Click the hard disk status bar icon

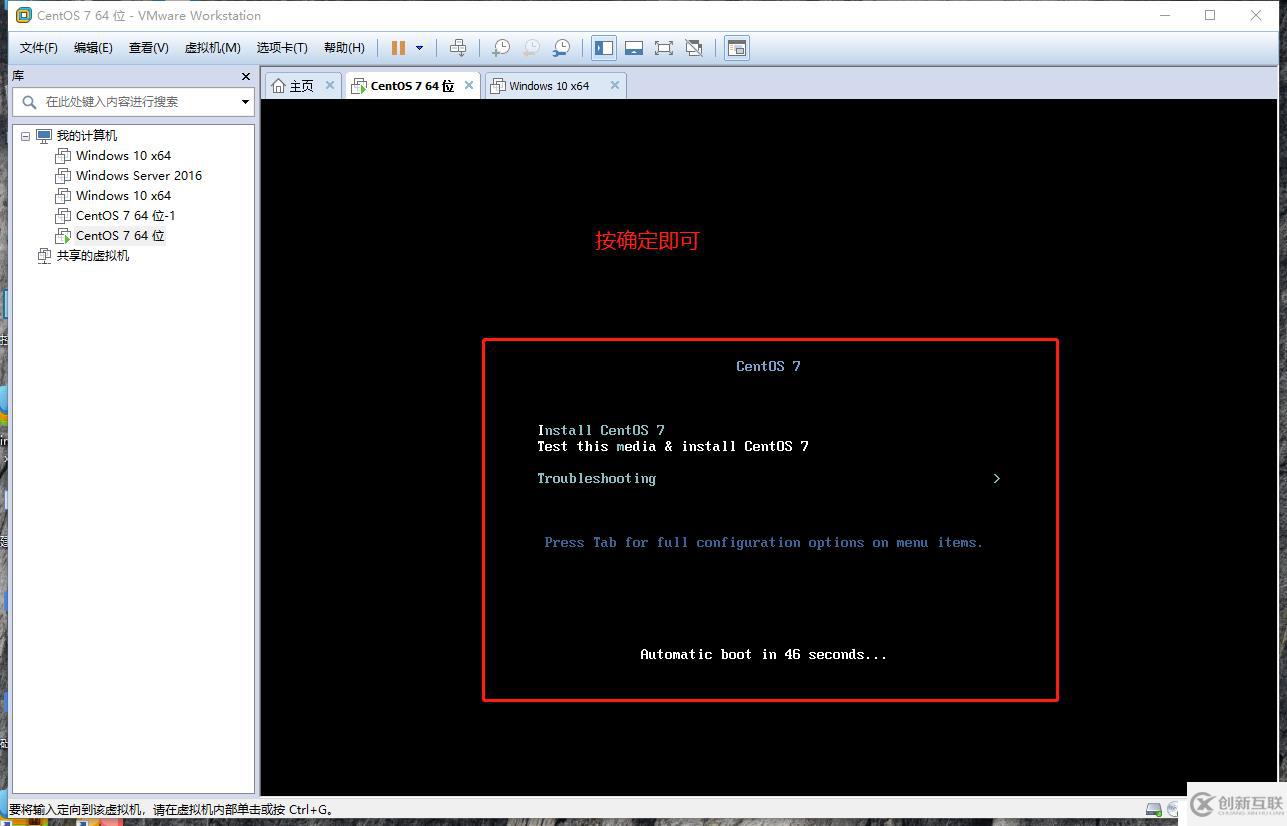[1153, 810]
